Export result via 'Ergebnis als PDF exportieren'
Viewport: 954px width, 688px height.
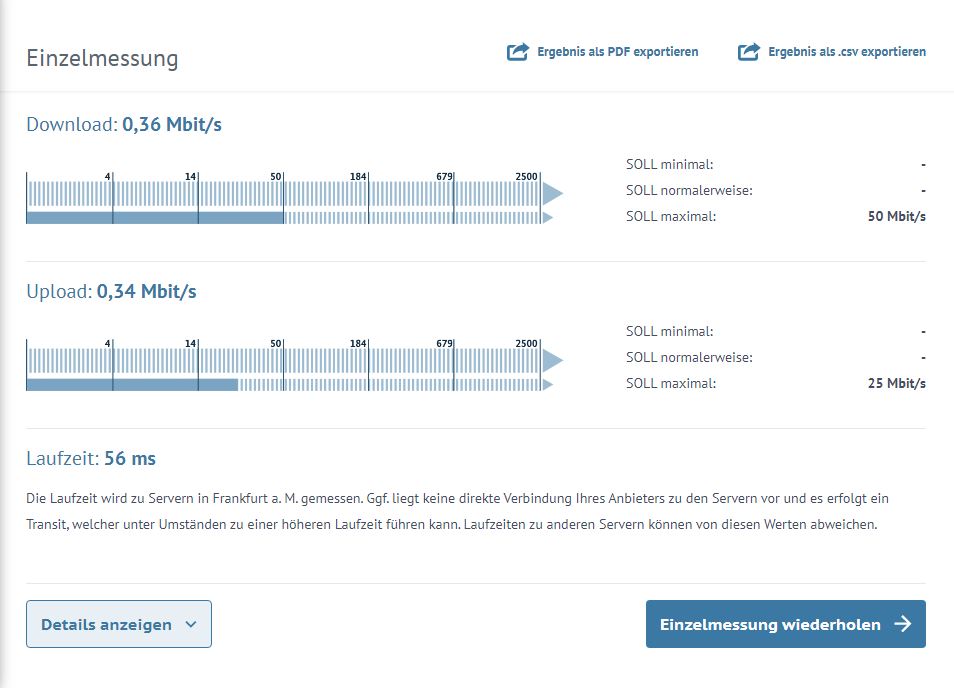(x=617, y=52)
